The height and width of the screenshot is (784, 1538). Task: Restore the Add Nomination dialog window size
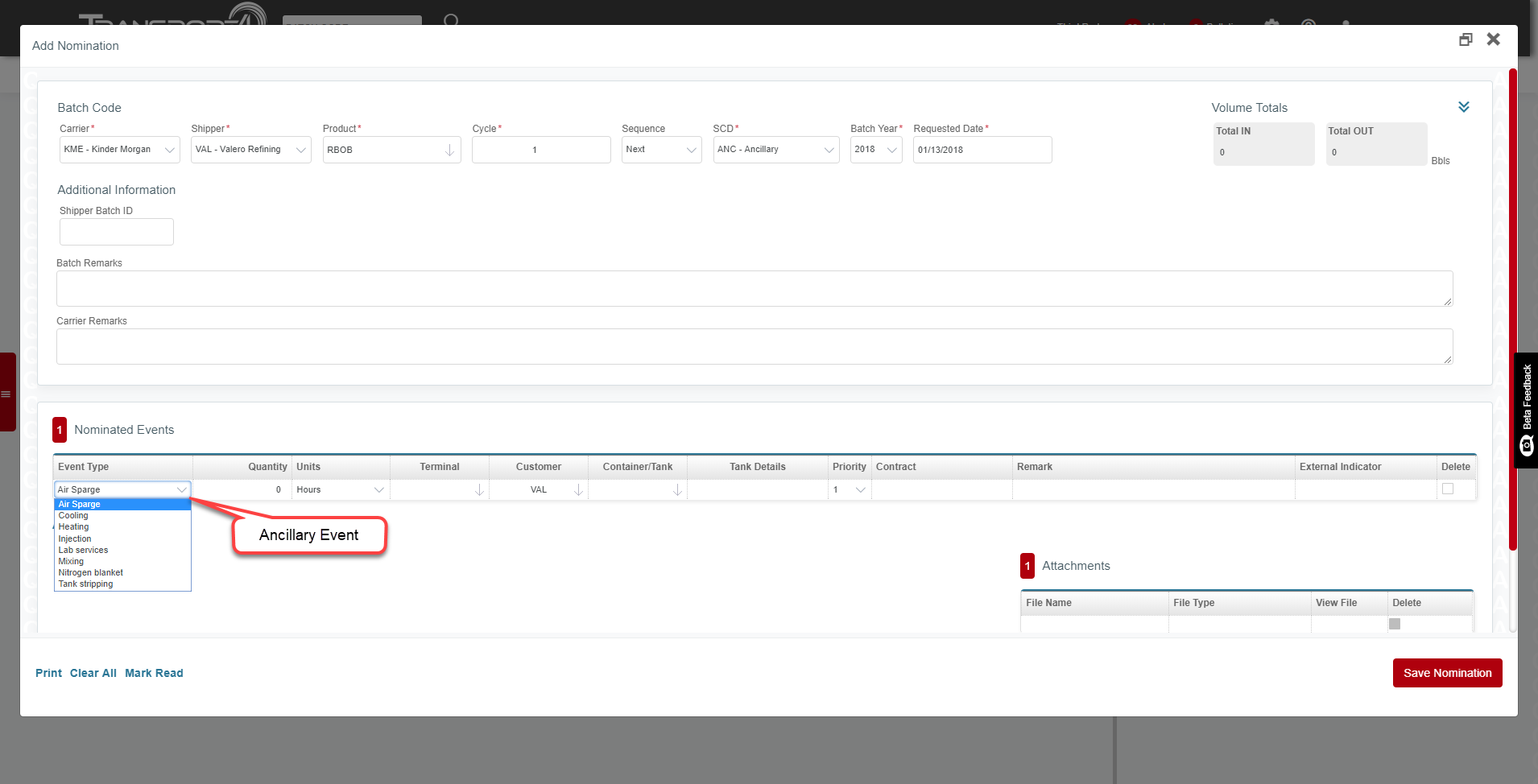1466,39
